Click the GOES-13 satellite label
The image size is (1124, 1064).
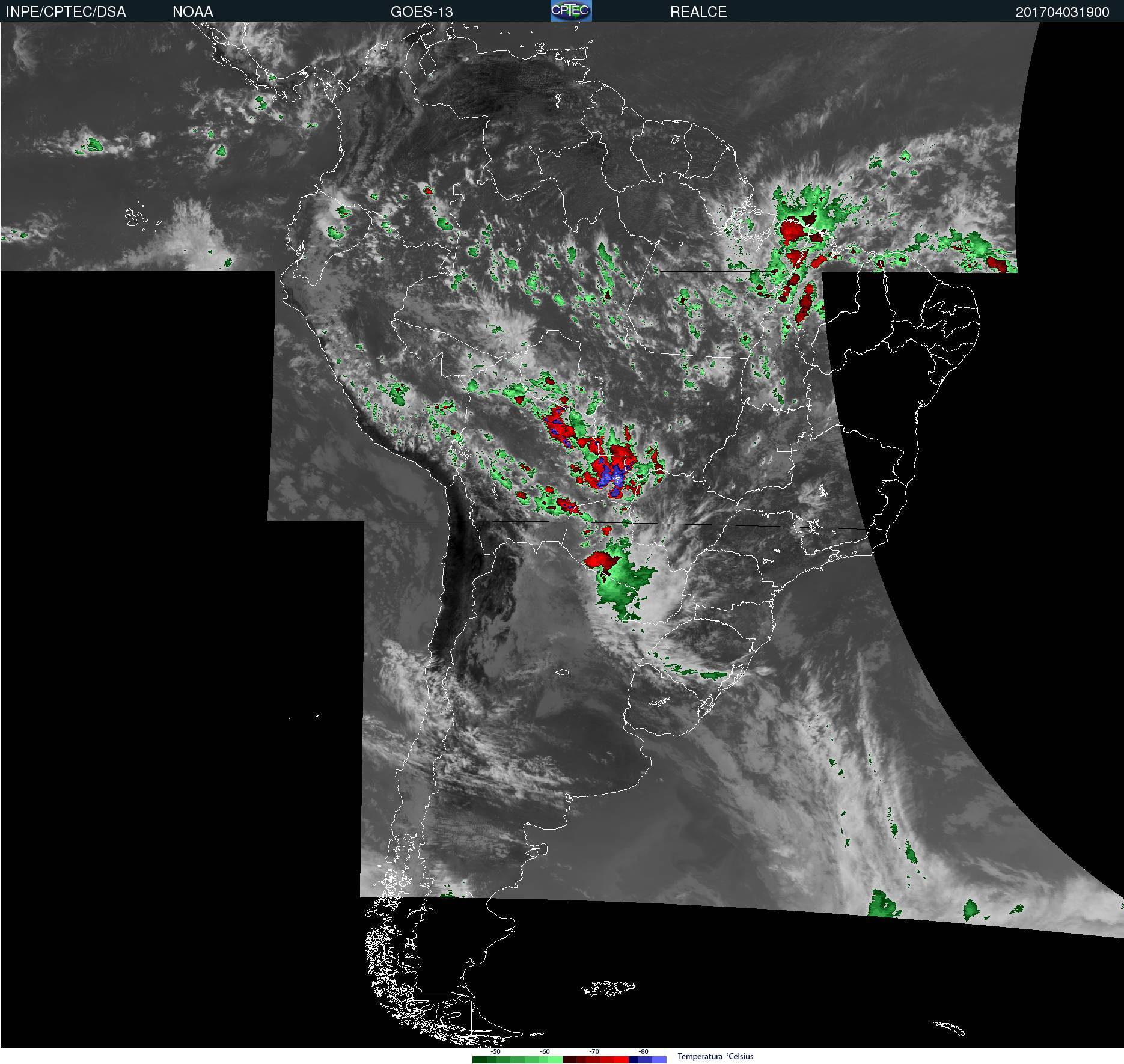tap(421, 12)
